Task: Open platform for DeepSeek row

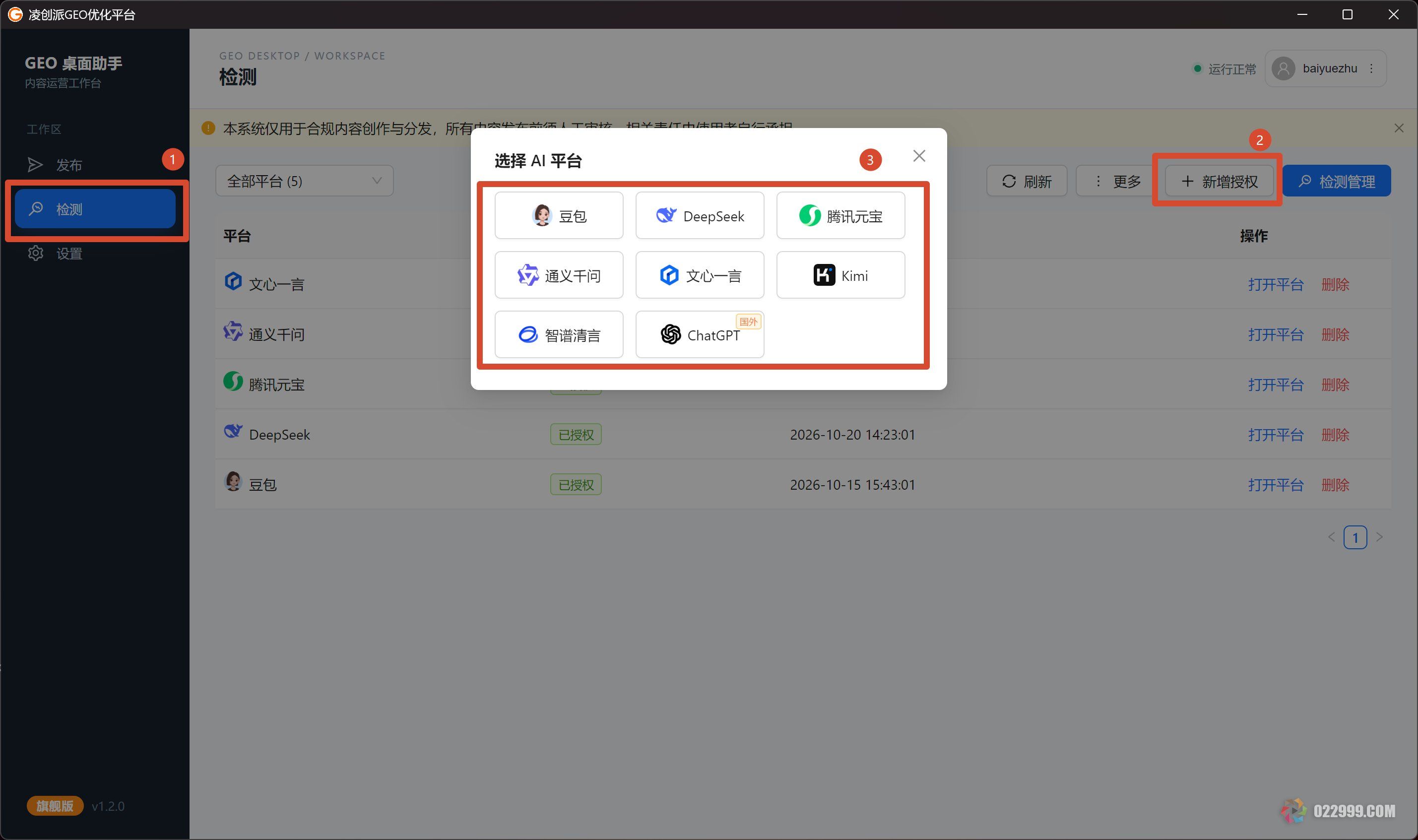Action: click(1276, 435)
